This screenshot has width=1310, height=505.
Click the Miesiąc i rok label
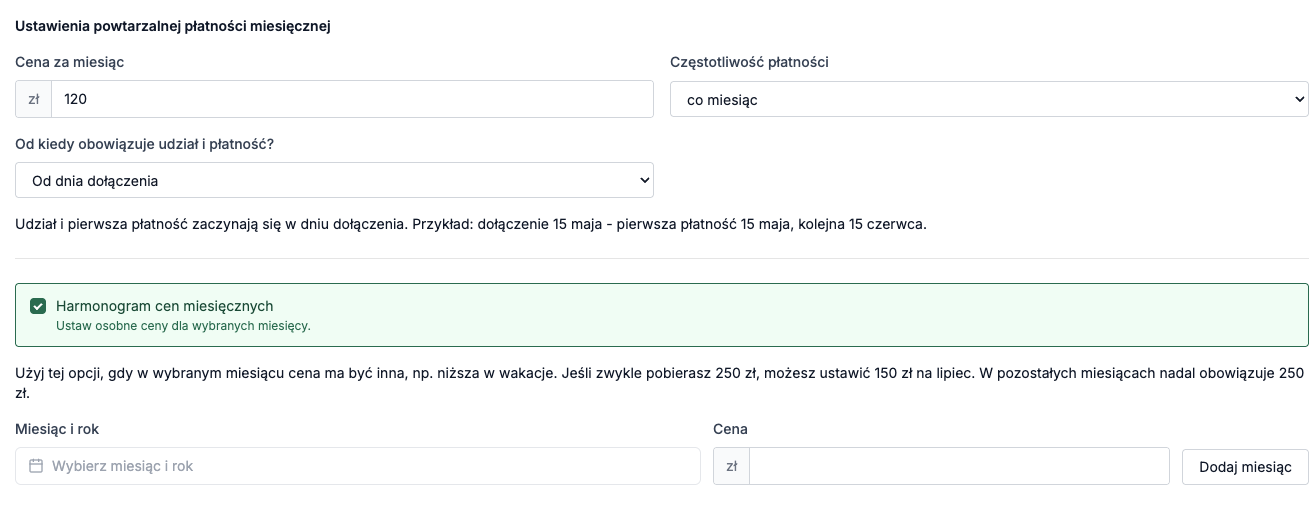pos(57,429)
